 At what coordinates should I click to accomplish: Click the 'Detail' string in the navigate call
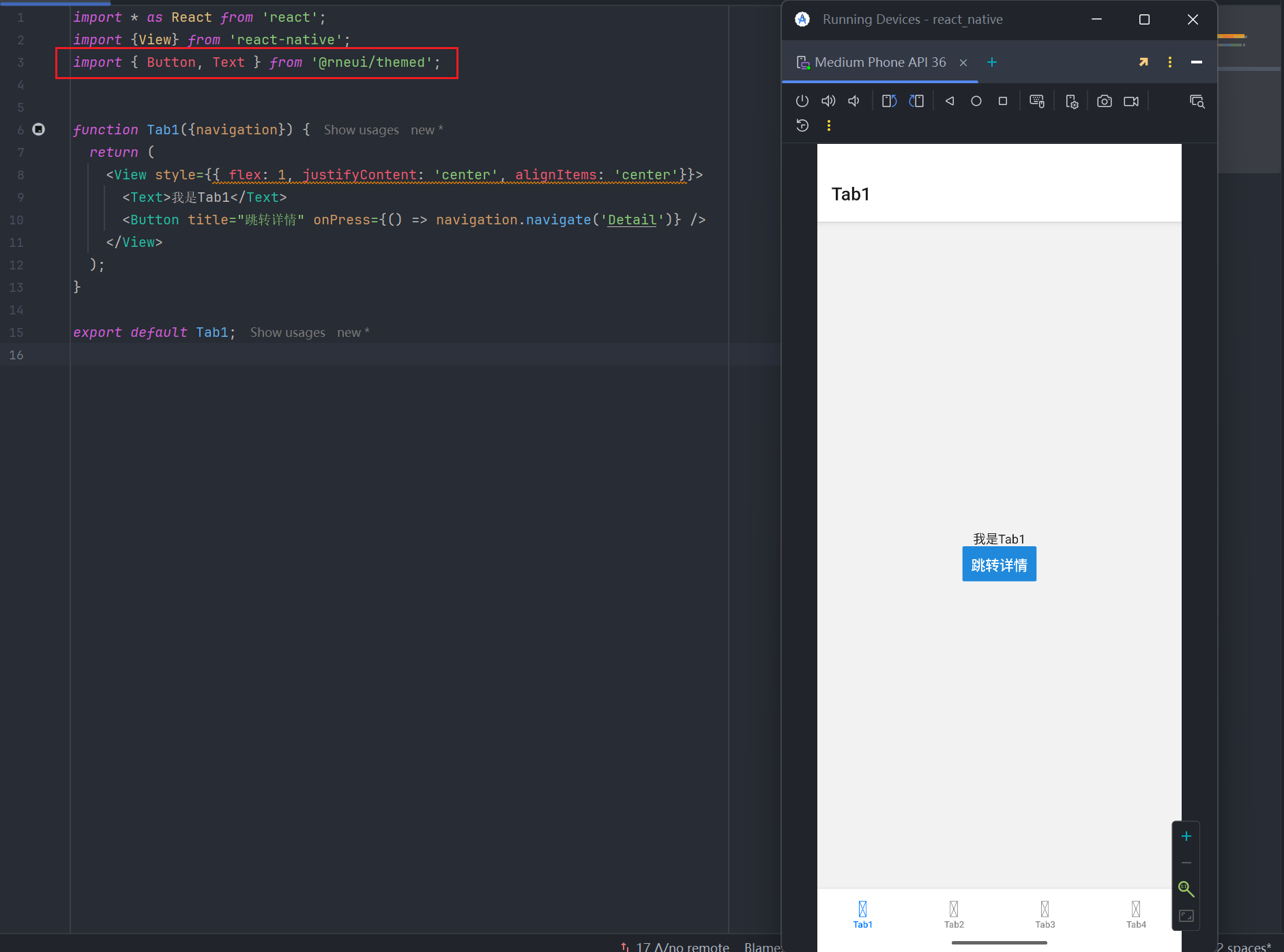click(632, 220)
